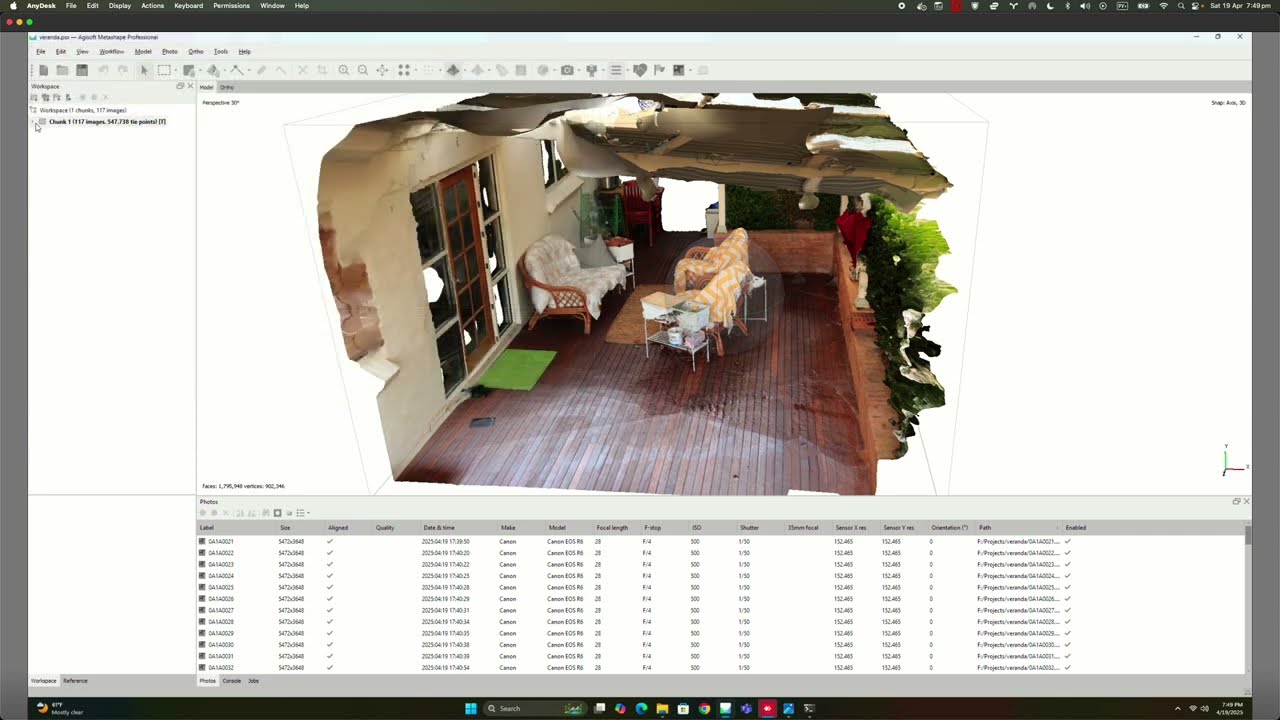Choose the Rectangle Selection tool
The width and height of the screenshot is (1280, 720).
click(164, 70)
